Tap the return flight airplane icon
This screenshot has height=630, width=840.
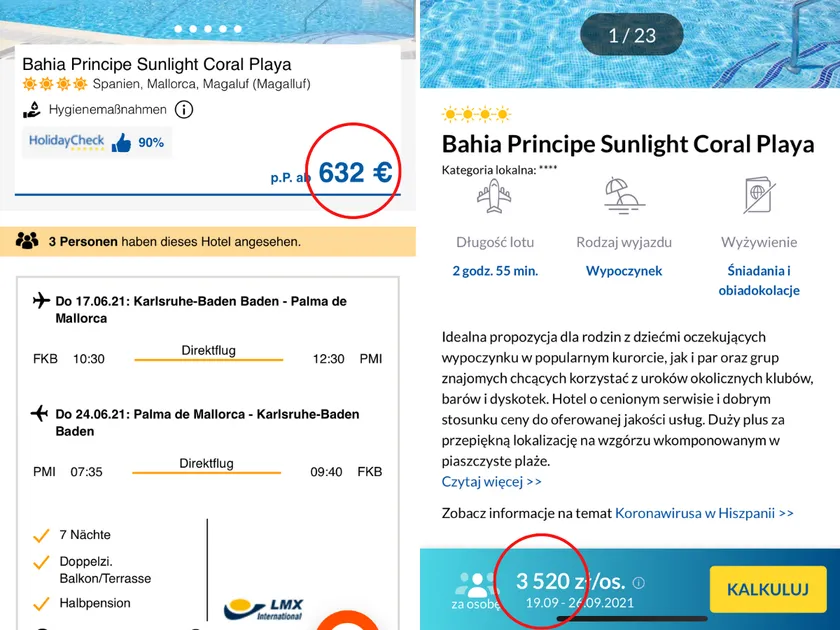point(41,413)
